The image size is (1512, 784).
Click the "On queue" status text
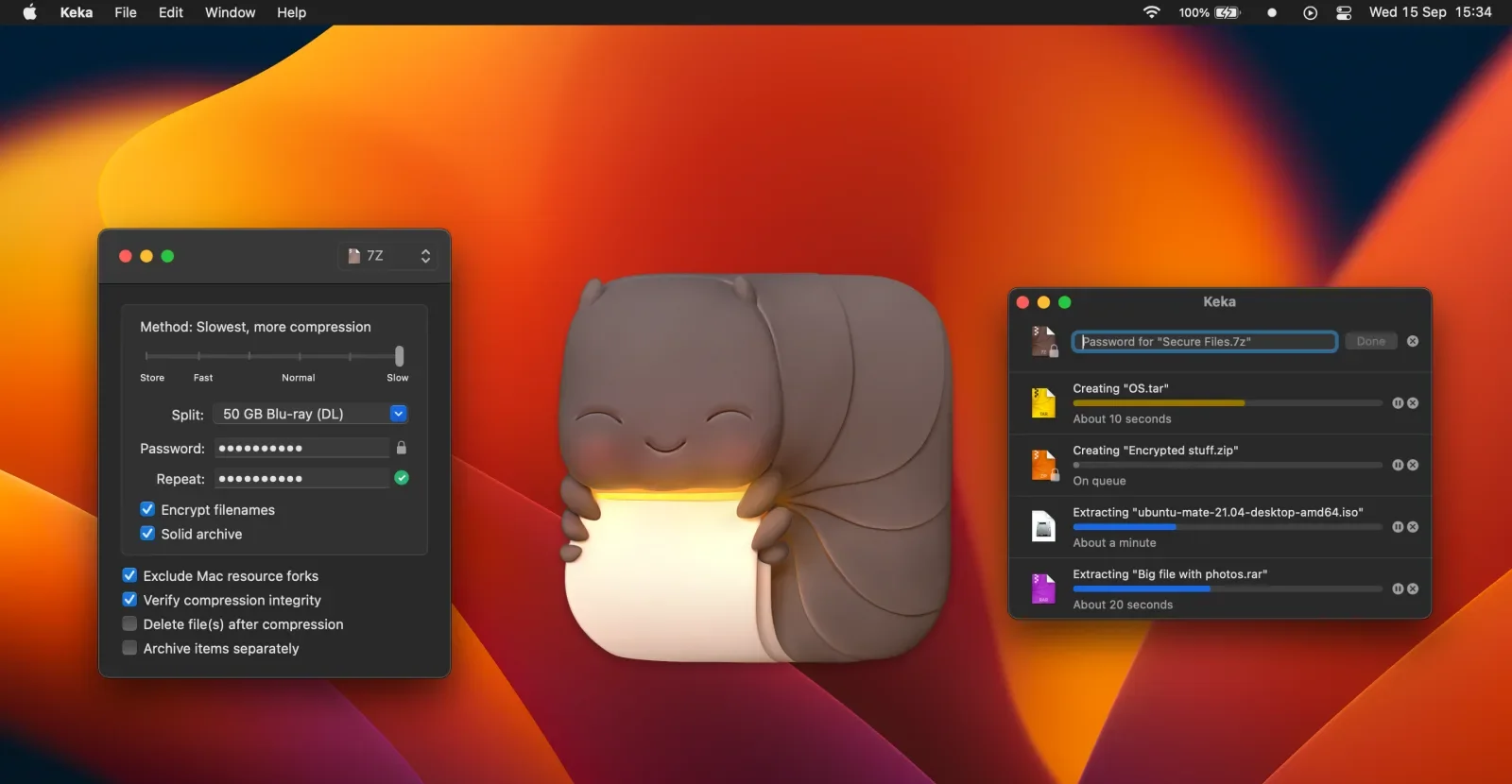1099,481
